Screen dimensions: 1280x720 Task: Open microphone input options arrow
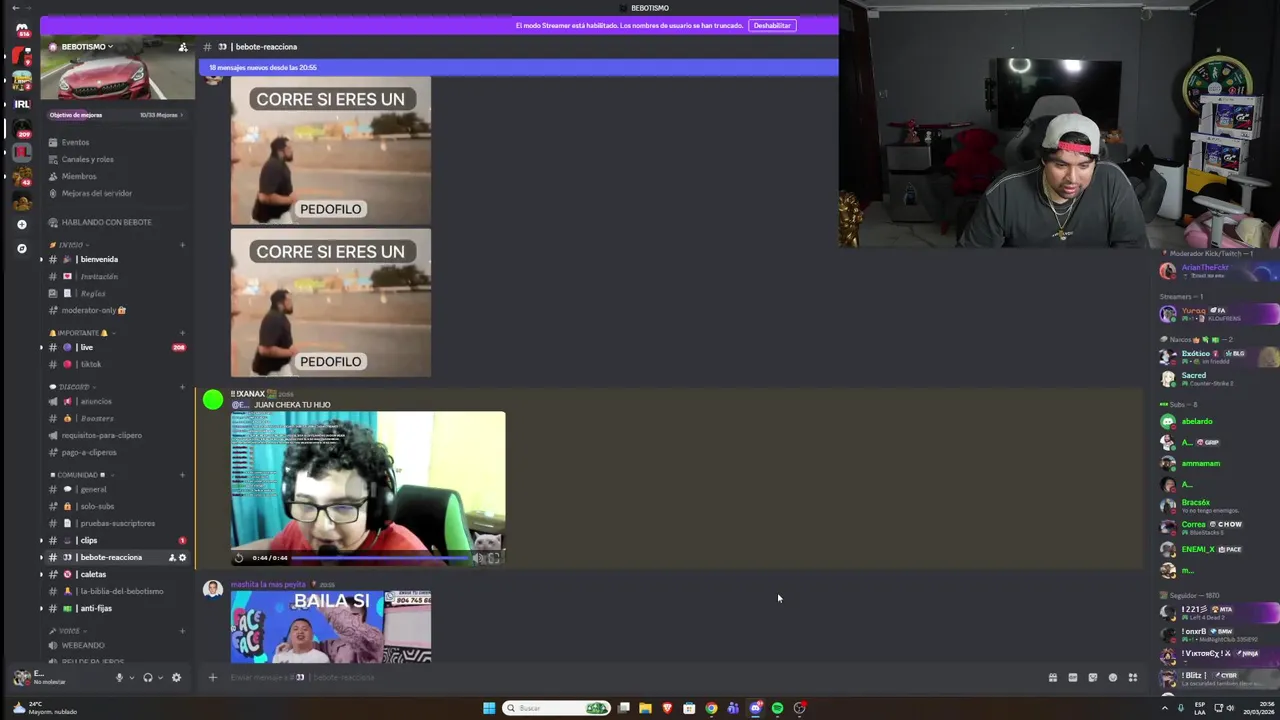coord(131,677)
